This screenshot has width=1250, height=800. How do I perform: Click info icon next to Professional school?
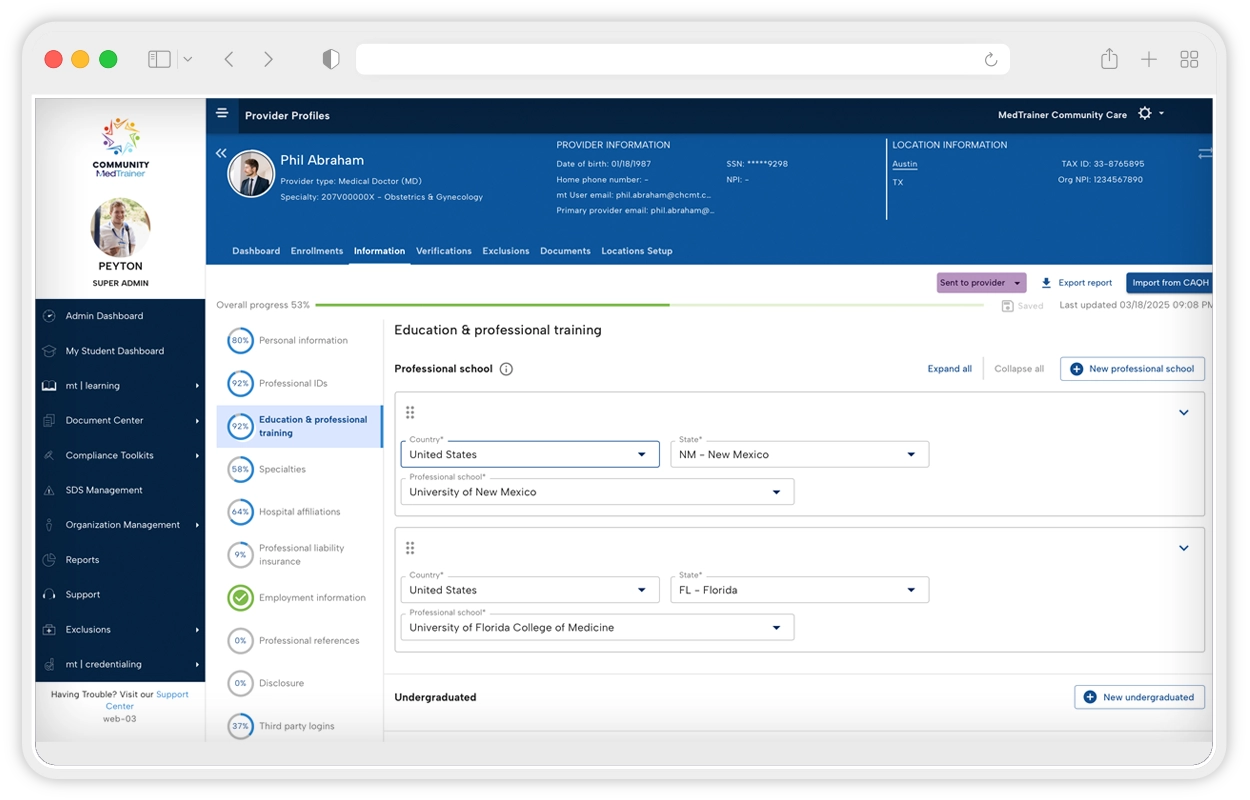coord(506,369)
